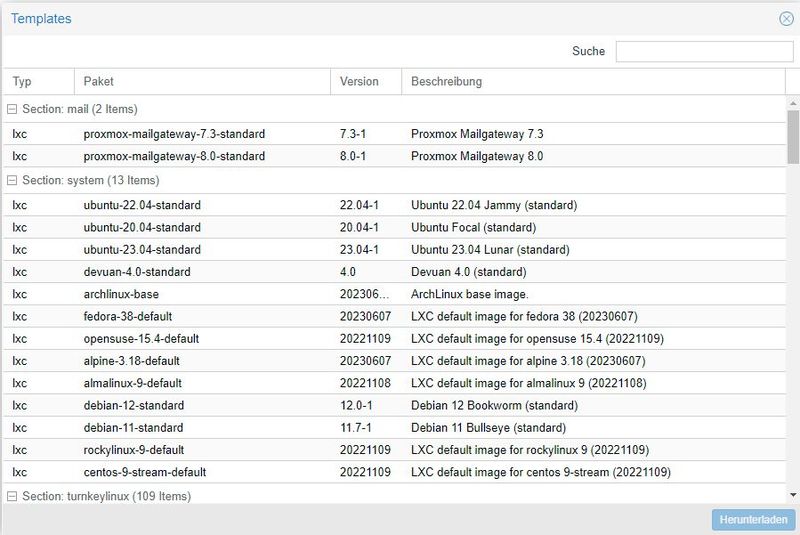Sort by the Paket column header
Screen dimensions: 800x535
[203, 82]
